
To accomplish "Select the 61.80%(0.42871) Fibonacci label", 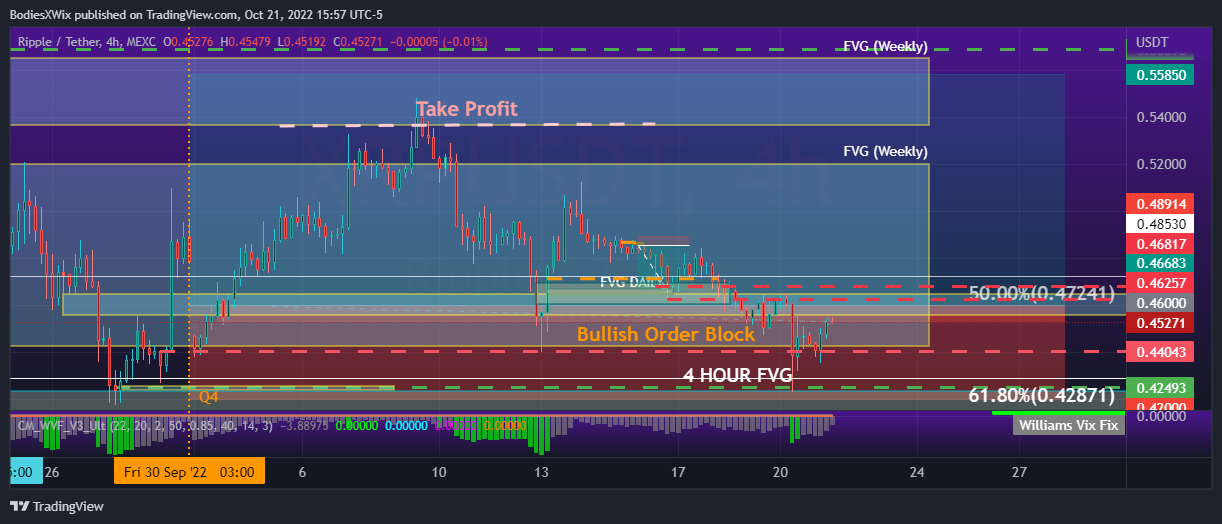I will (1041, 396).
